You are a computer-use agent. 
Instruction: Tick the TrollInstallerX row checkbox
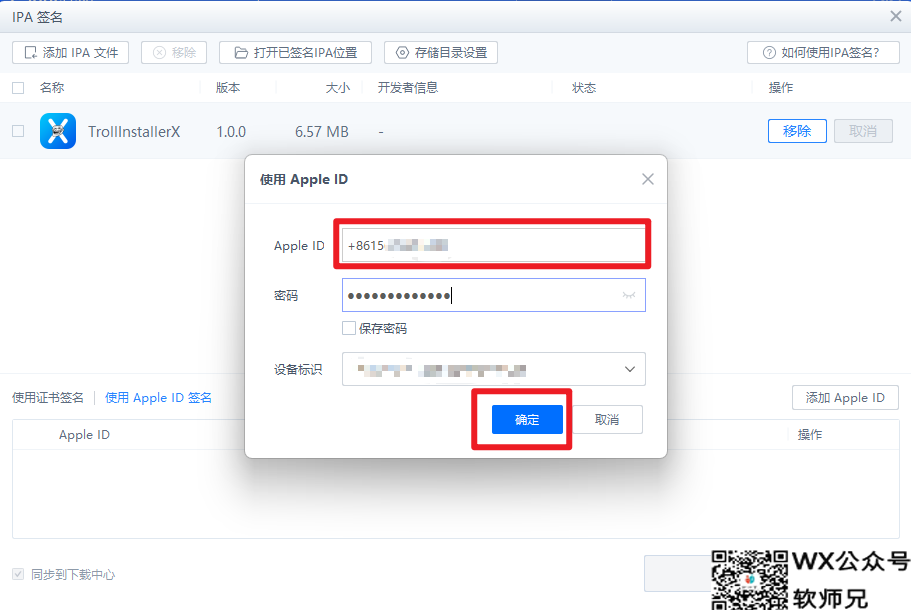pos(18,131)
